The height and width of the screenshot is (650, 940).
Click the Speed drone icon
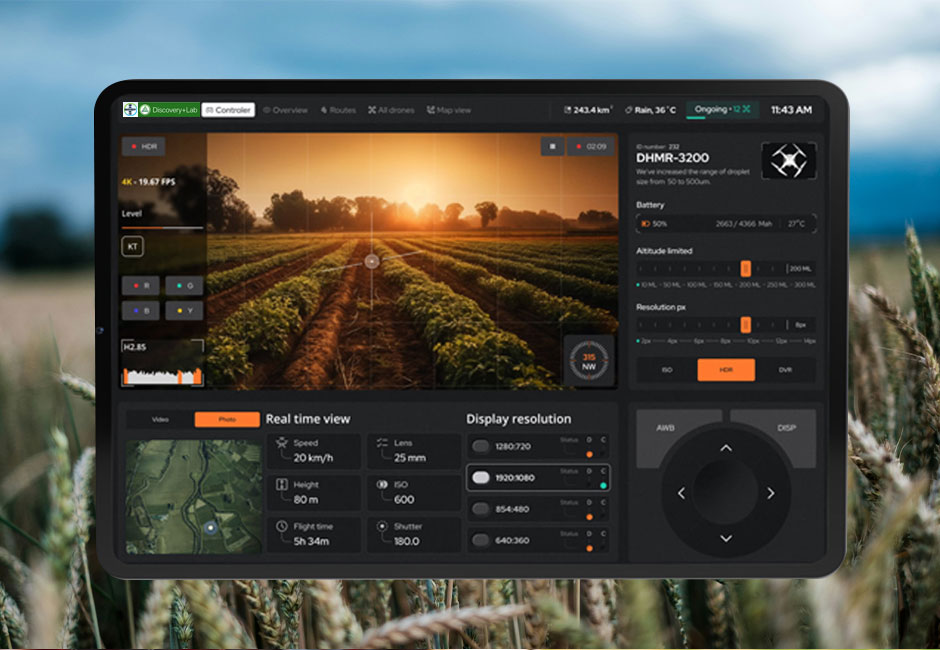(x=282, y=444)
